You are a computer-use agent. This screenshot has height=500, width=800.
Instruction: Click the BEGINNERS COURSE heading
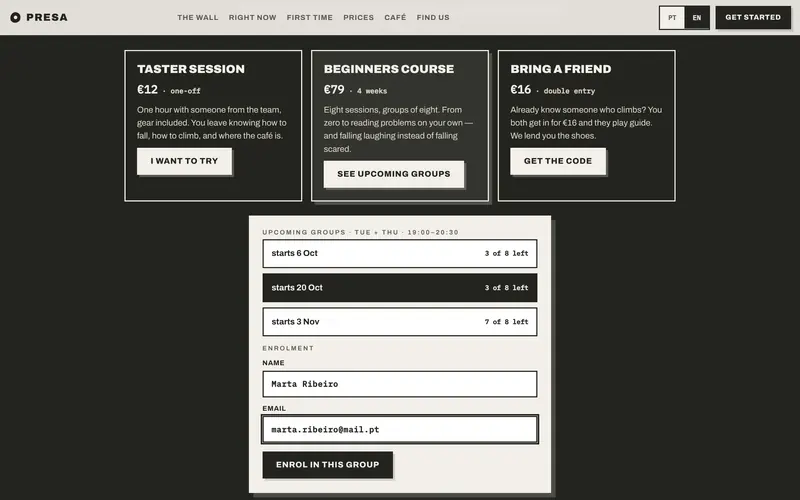(x=389, y=69)
